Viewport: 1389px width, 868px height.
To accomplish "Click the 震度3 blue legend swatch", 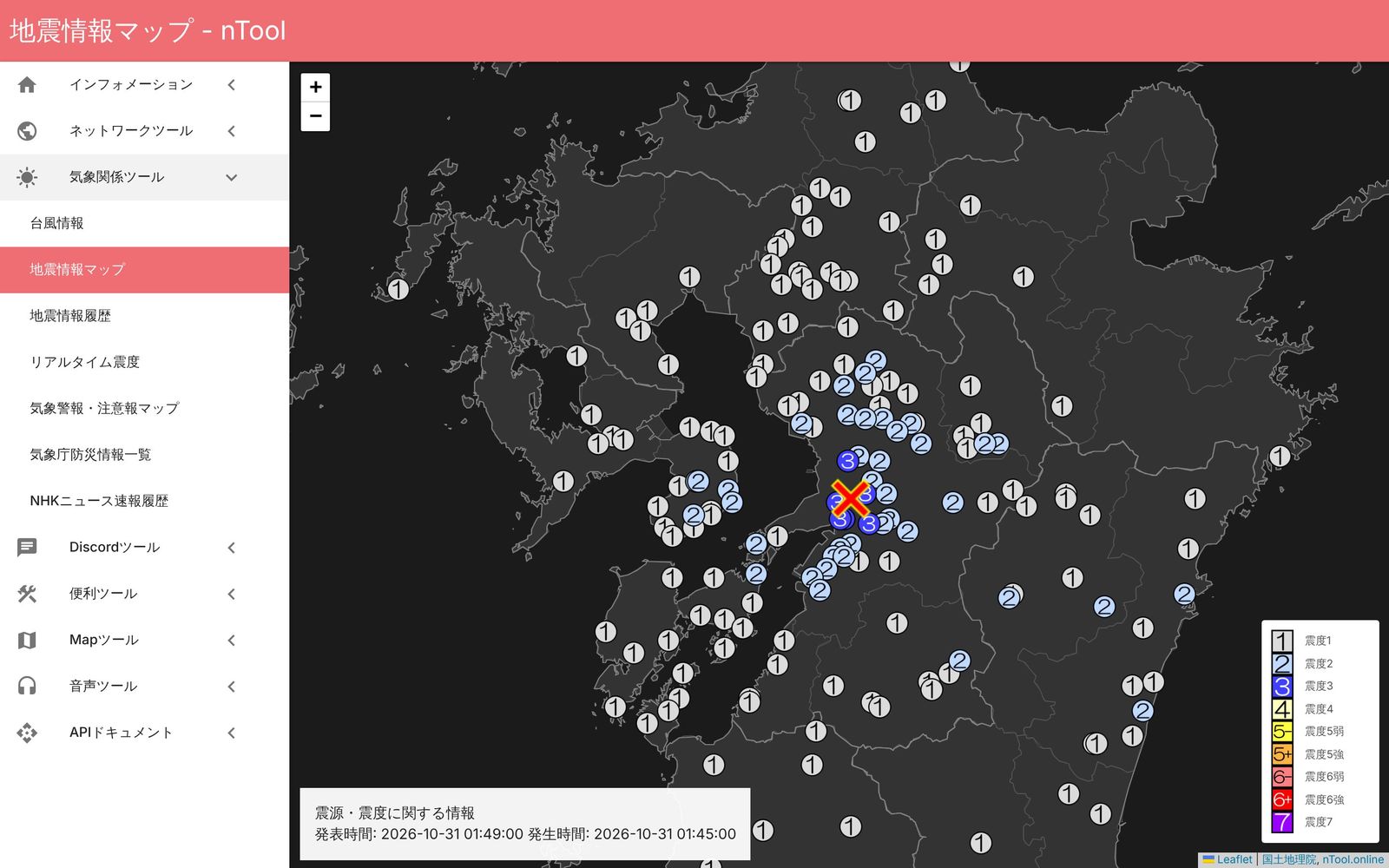I will pyautogui.click(x=1282, y=687).
